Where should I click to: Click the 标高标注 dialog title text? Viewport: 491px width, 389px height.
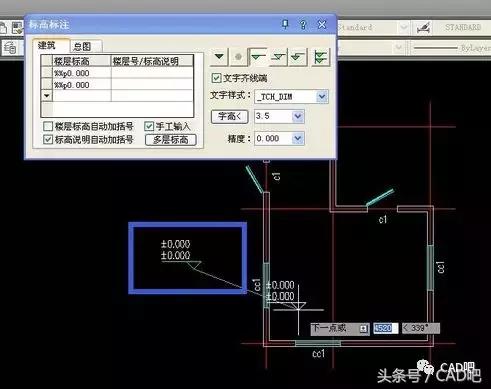pos(49,24)
